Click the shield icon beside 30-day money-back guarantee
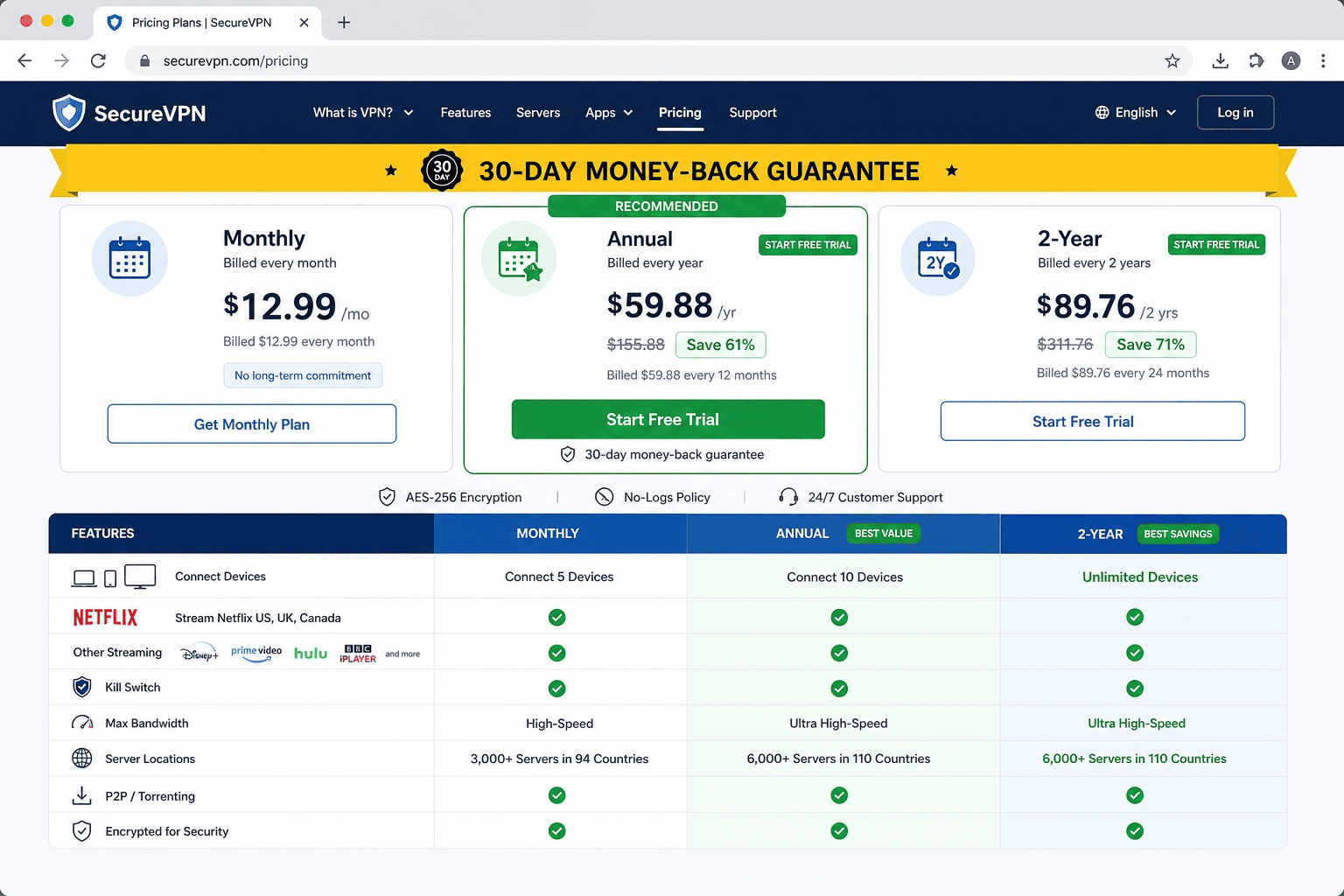 click(x=568, y=454)
